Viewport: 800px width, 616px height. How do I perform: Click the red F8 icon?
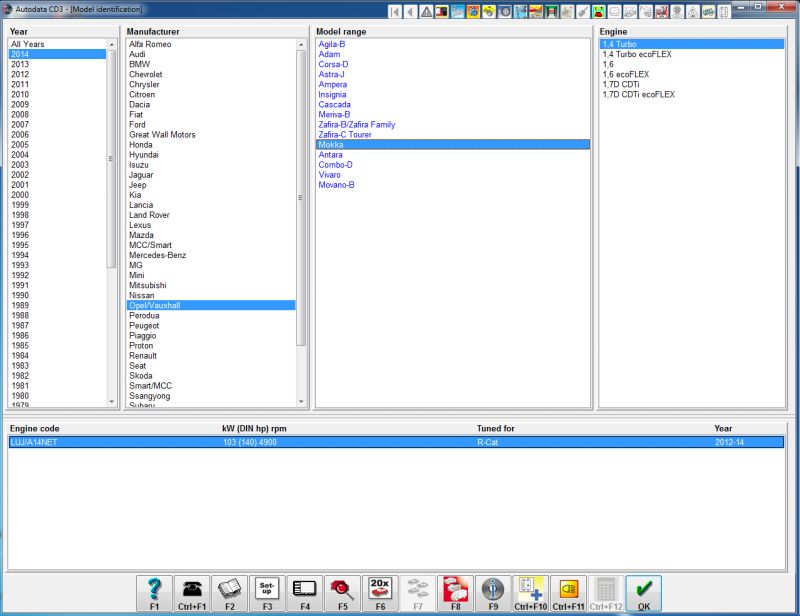tap(455, 592)
